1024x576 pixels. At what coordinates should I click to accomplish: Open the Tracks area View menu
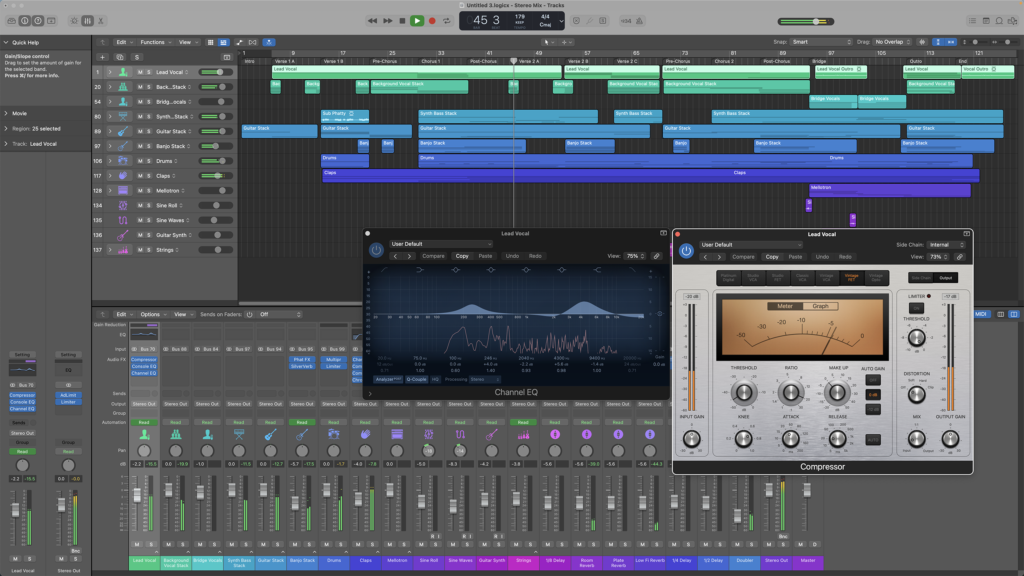pyautogui.click(x=187, y=42)
